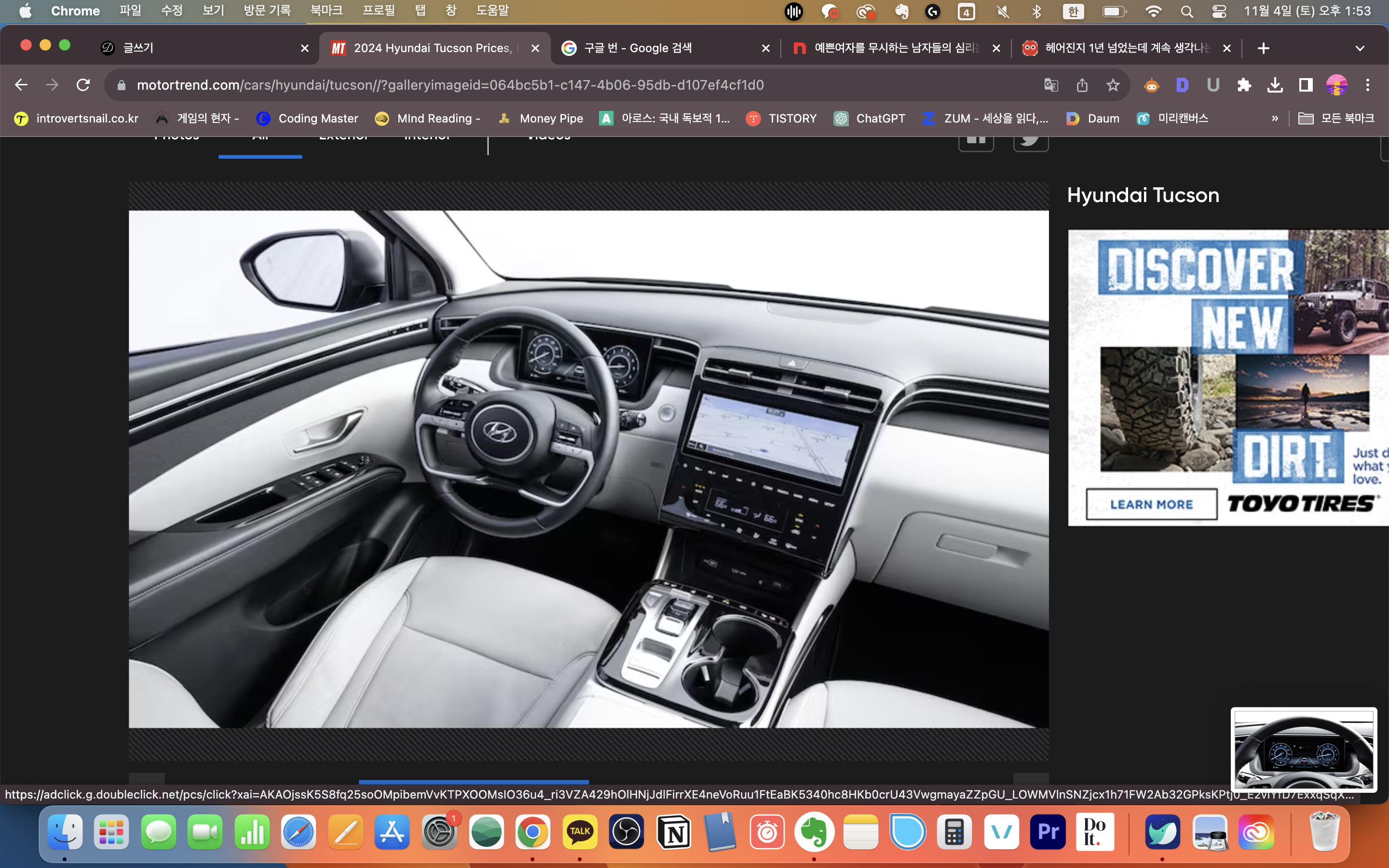Open the 북마크 menu in menu bar
Image resolution: width=1389 pixels, height=868 pixels.
pyautogui.click(x=326, y=10)
